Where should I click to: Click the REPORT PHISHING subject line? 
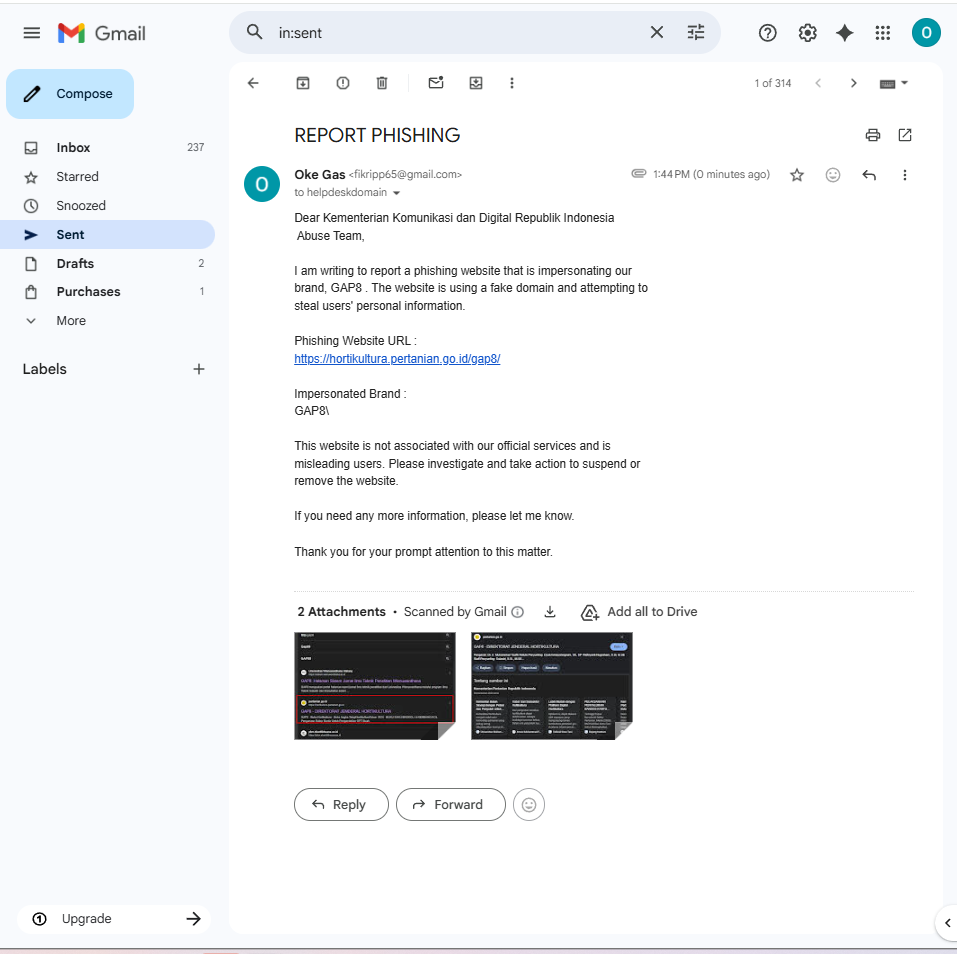pos(377,135)
